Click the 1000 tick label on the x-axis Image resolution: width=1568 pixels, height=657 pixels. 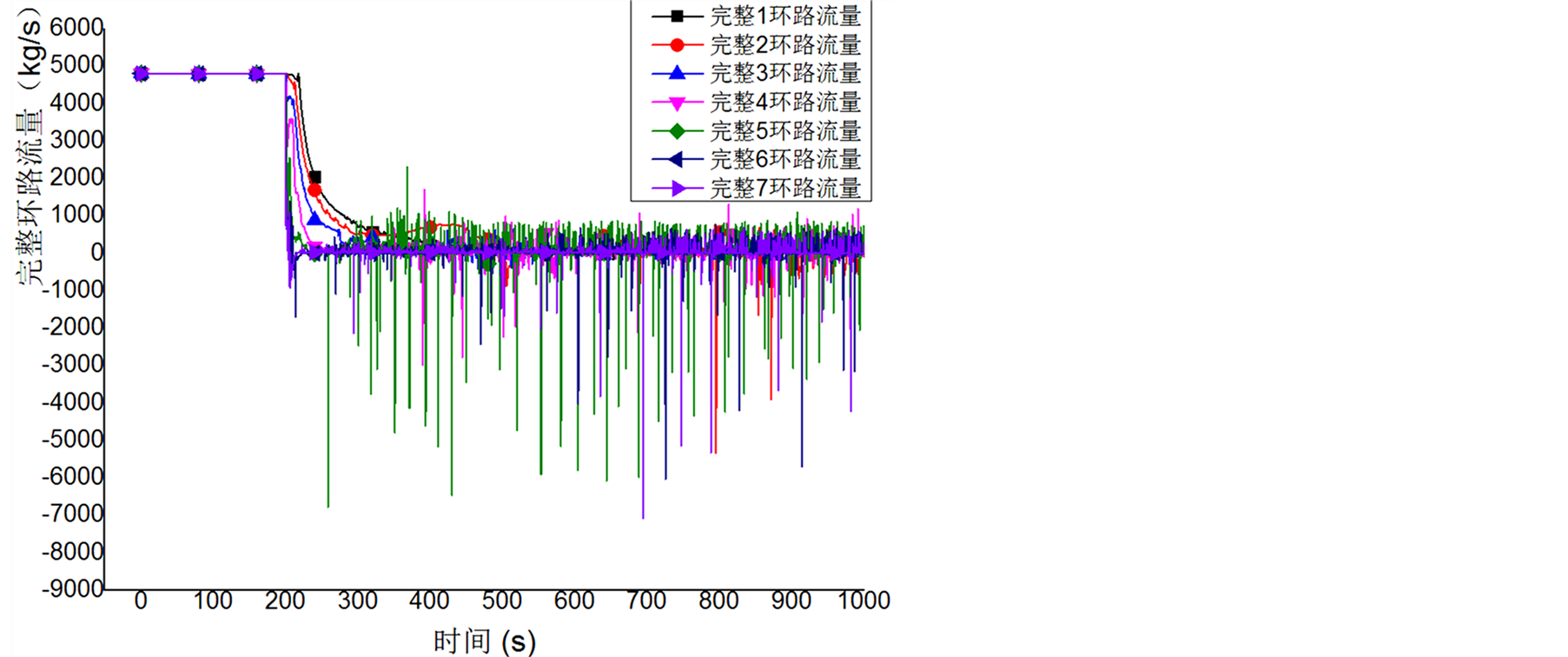click(x=863, y=601)
